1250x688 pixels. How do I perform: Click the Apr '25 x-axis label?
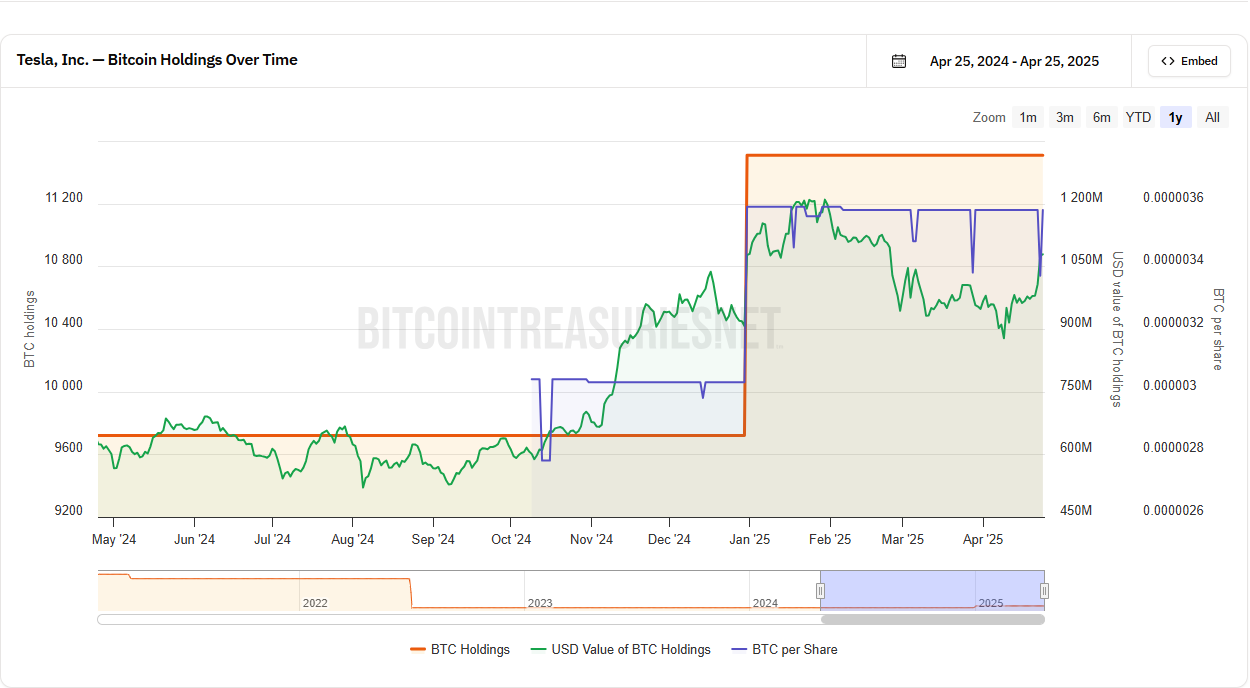pyautogui.click(x=982, y=540)
